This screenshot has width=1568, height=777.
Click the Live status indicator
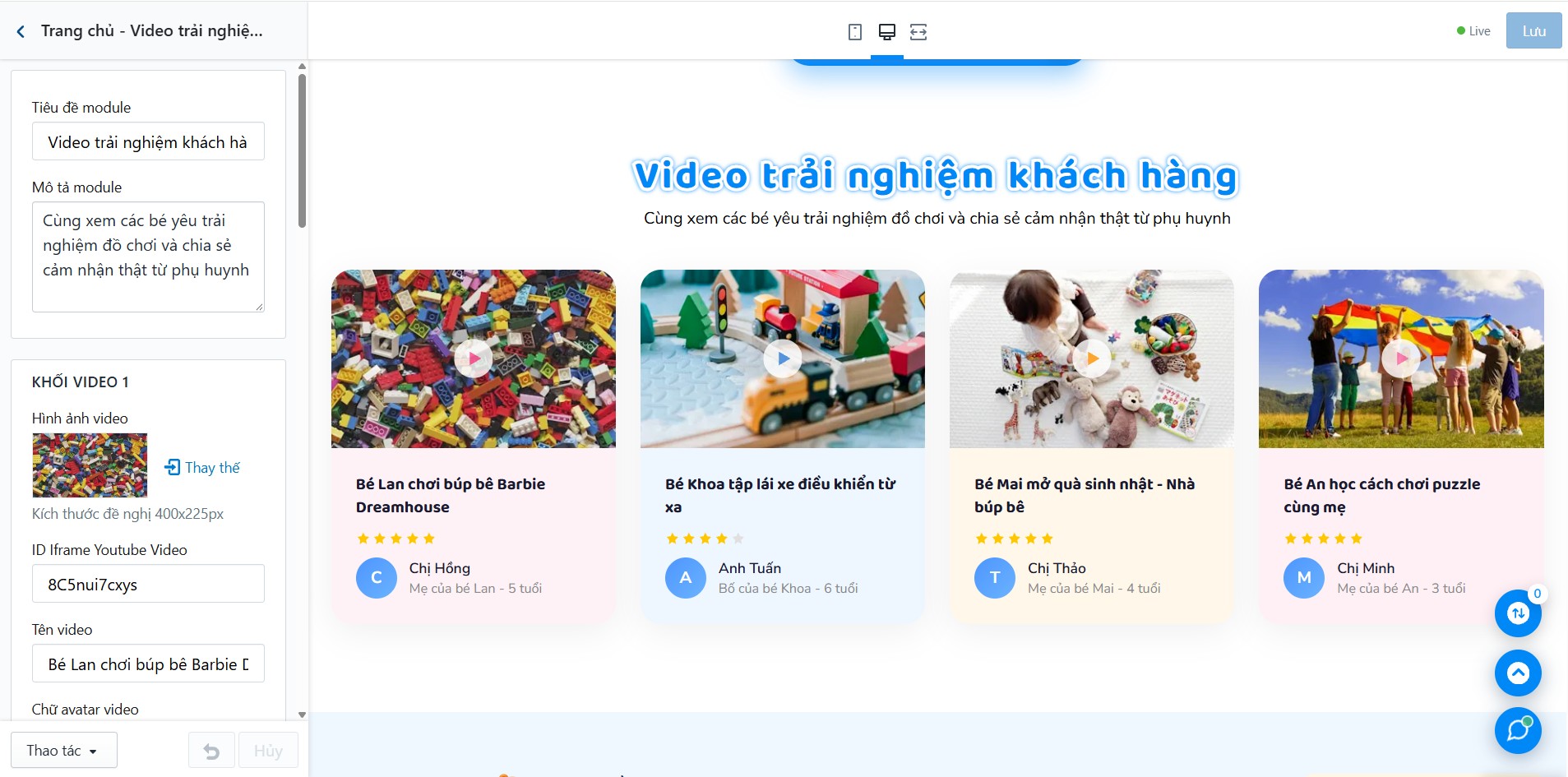1473,31
